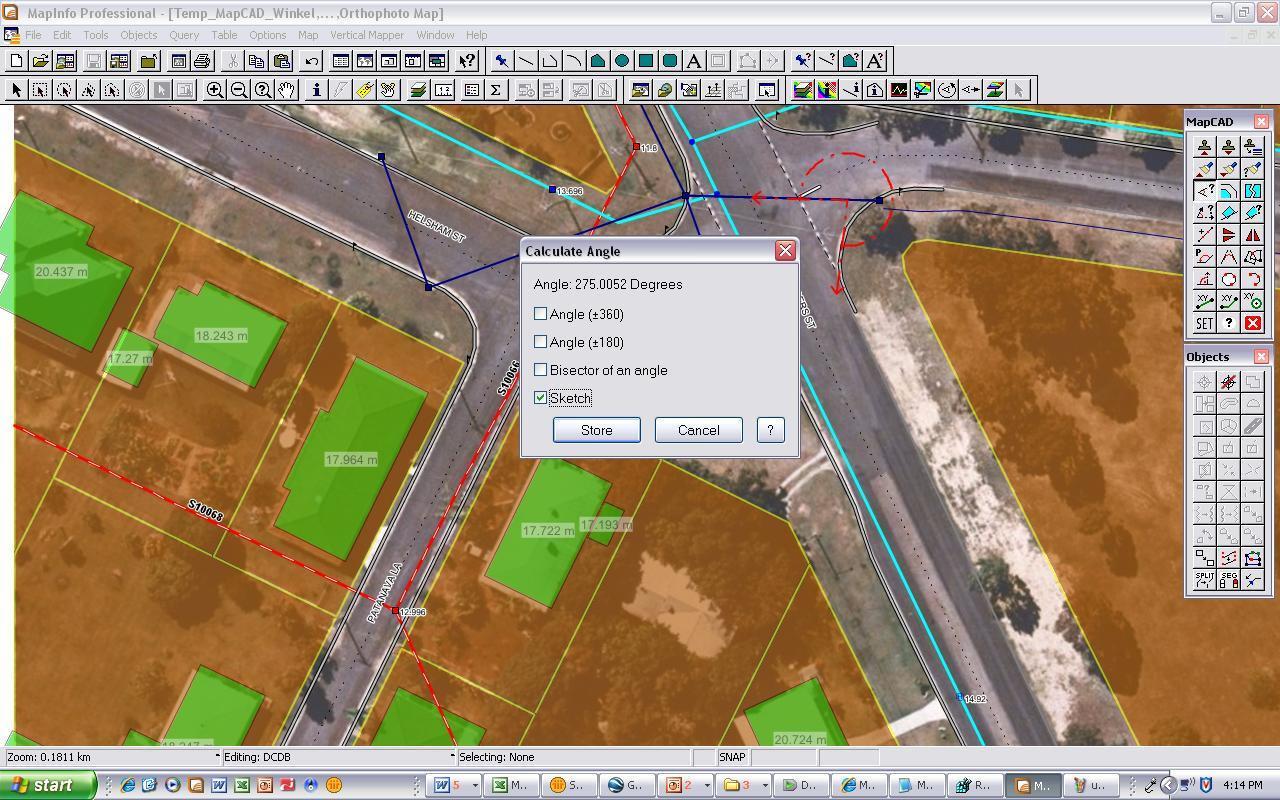Image resolution: width=1280 pixels, height=800 pixels.
Task: Select the Symbol pushpin drawing tool
Action: pyautogui.click(x=501, y=61)
